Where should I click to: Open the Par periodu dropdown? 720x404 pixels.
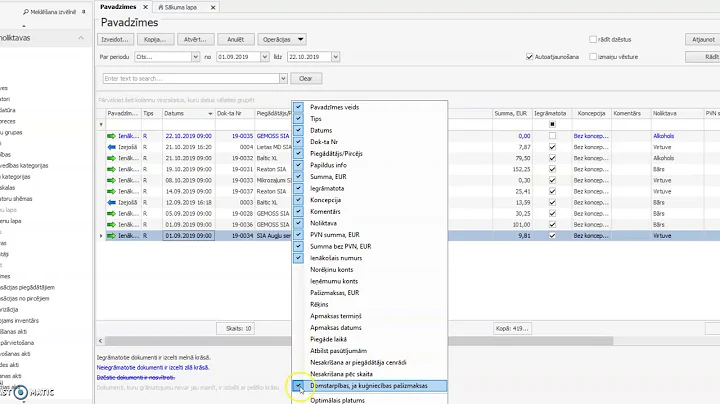195,57
